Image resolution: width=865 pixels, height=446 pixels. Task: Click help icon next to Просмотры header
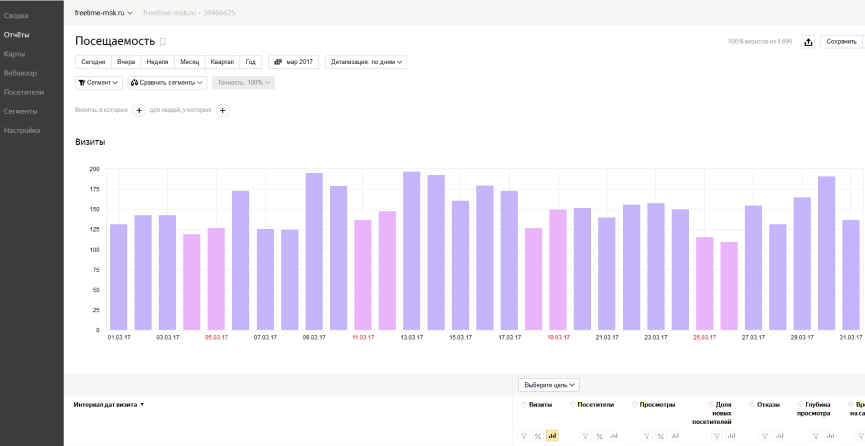pos(634,405)
